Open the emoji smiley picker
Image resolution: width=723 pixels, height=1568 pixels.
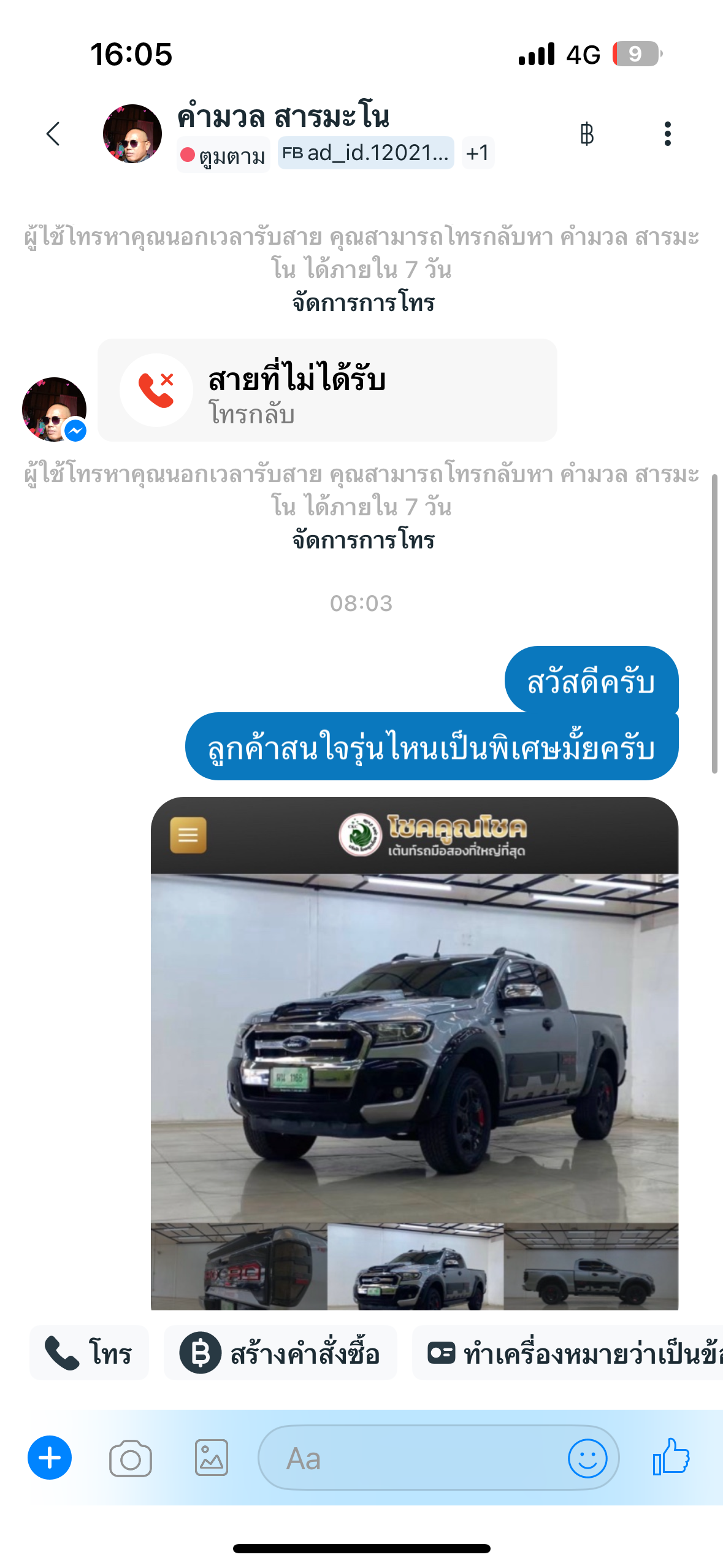tap(587, 1458)
